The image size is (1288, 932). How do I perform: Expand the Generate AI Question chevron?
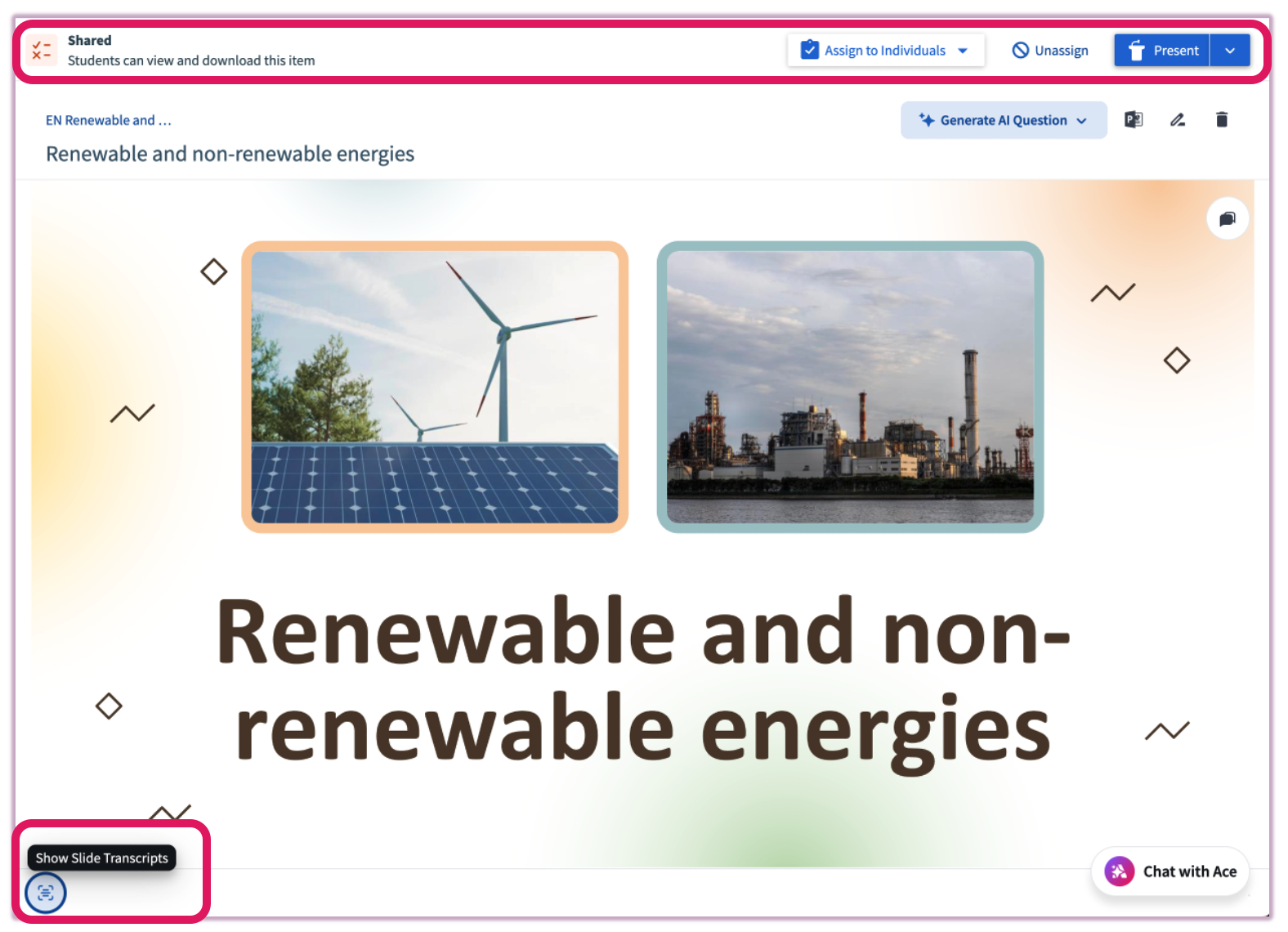click(x=1082, y=121)
